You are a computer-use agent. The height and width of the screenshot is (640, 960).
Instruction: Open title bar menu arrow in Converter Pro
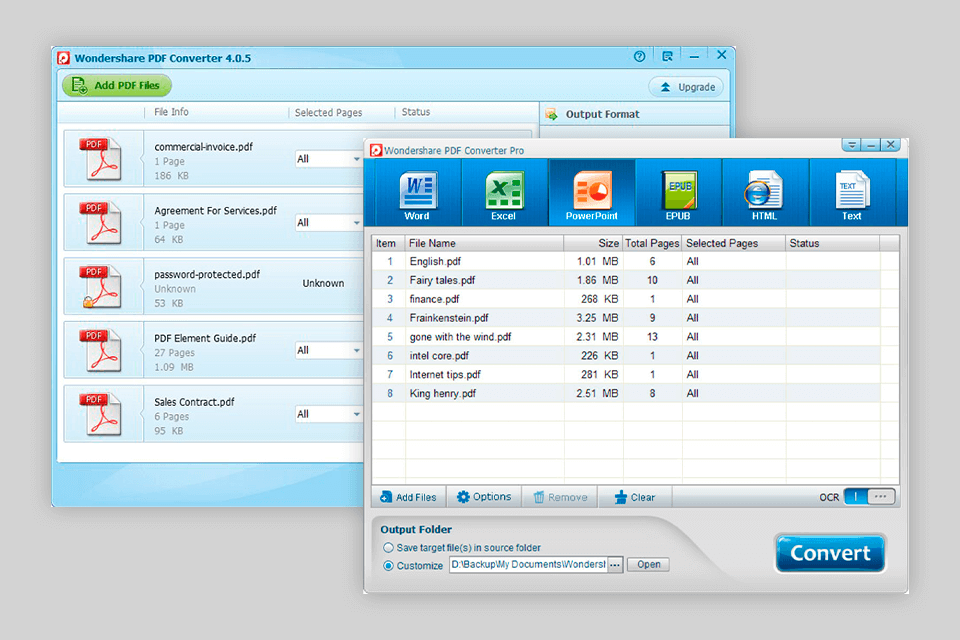point(852,145)
